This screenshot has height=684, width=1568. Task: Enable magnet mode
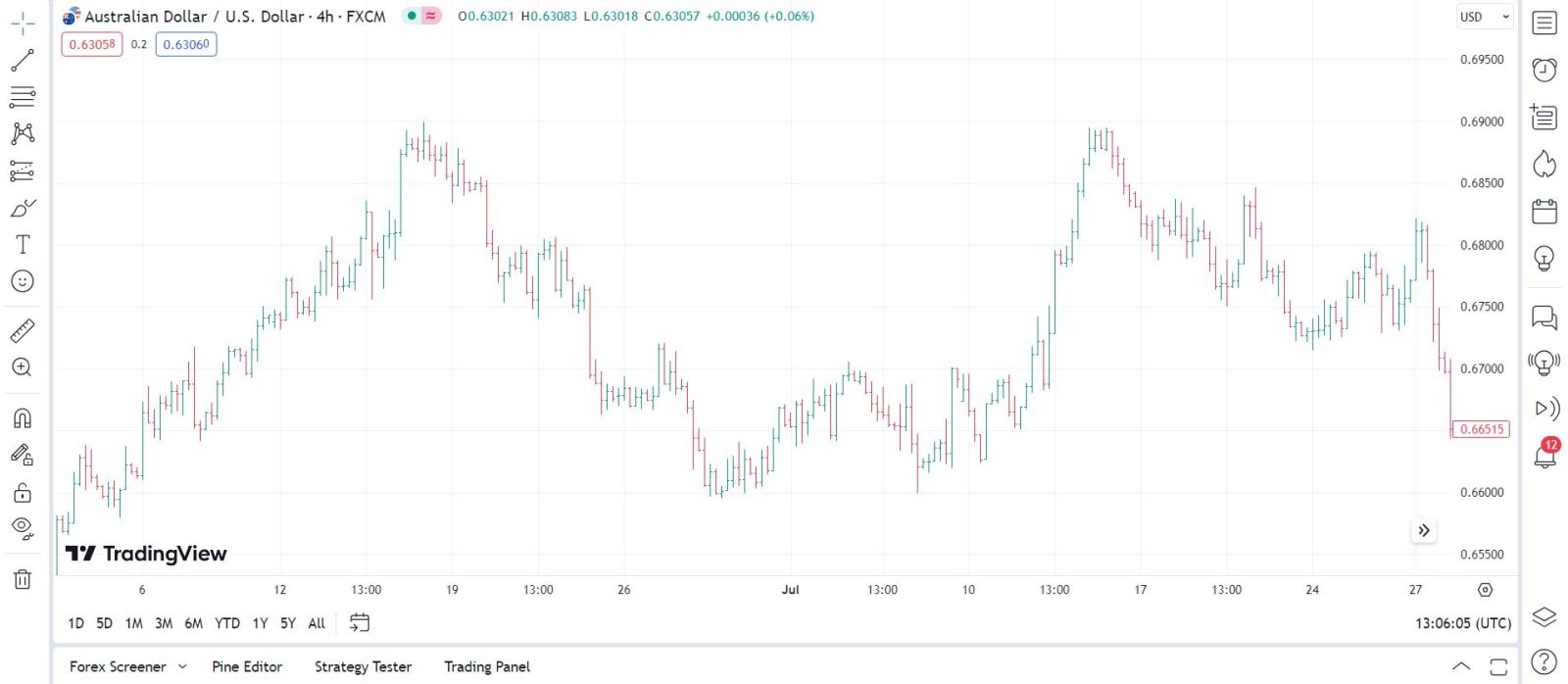[22, 417]
